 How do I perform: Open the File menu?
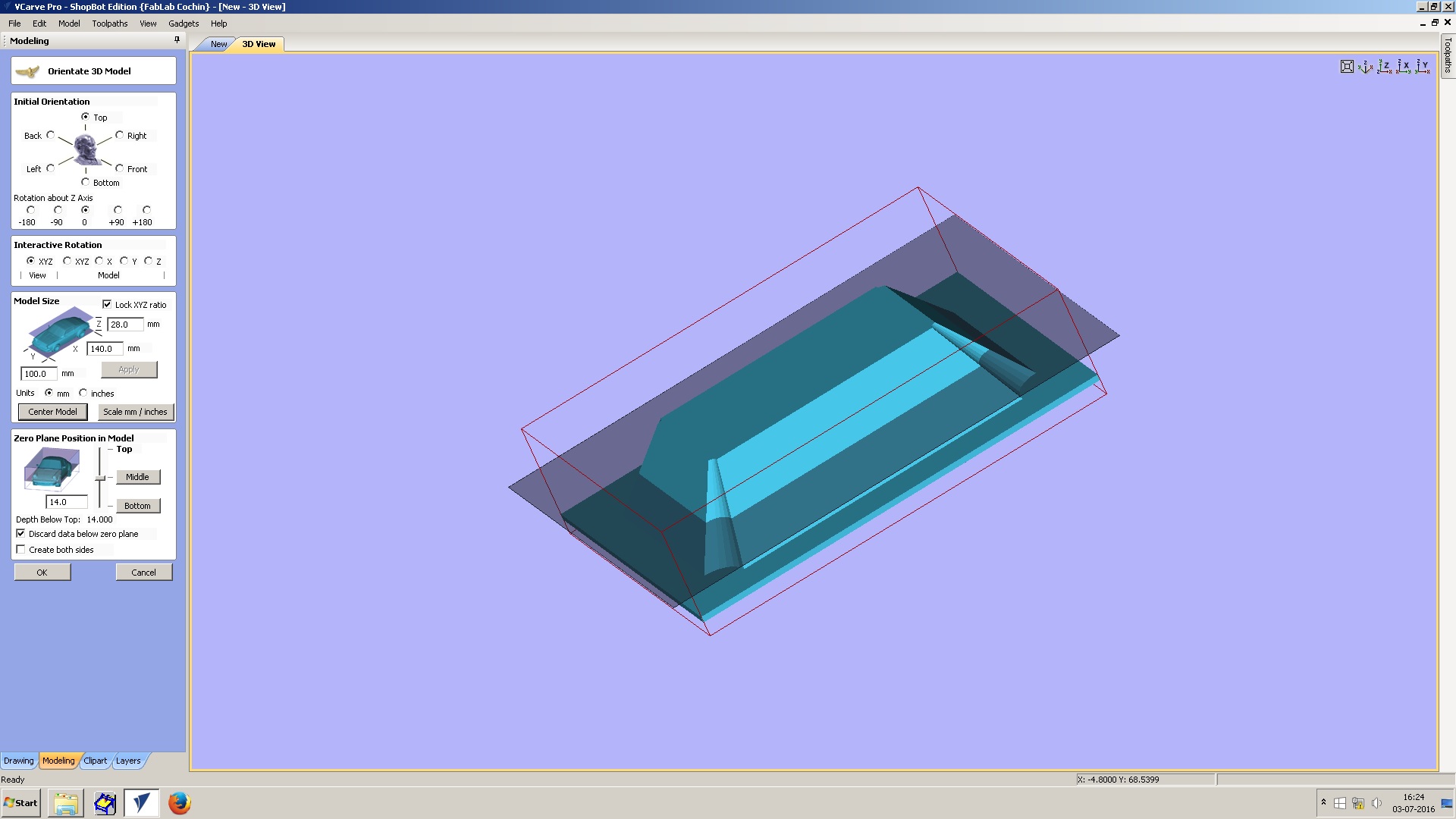pos(14,24)
